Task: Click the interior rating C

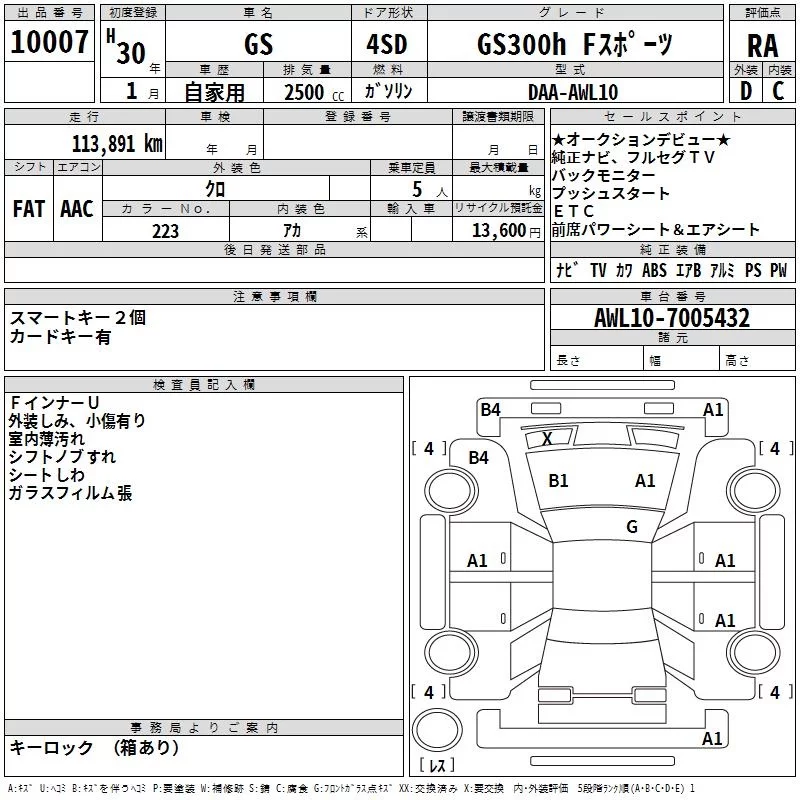Action: pyautogui.click(x=778, y=91)
